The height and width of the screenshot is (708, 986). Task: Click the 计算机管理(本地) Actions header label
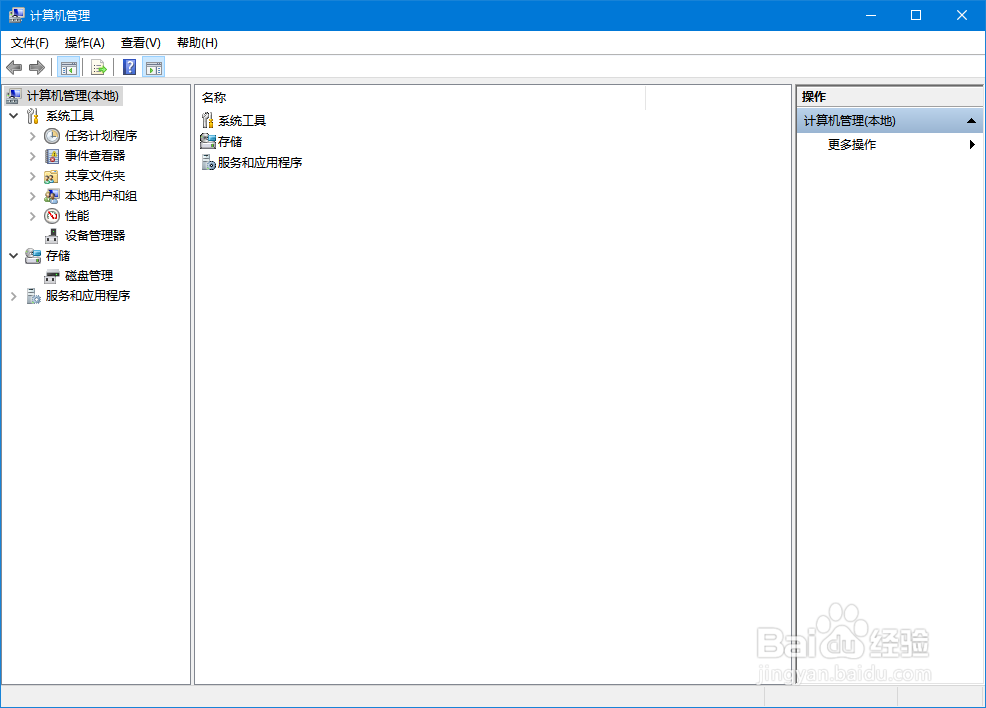pos(850,121)
